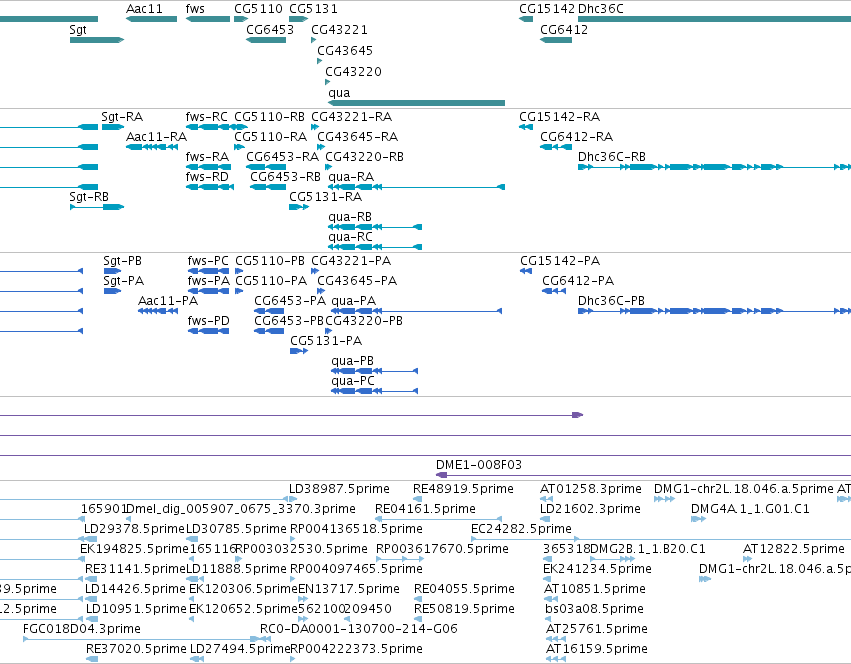
Task: Select transcript Sgt-RB
Action: [97, 207]
